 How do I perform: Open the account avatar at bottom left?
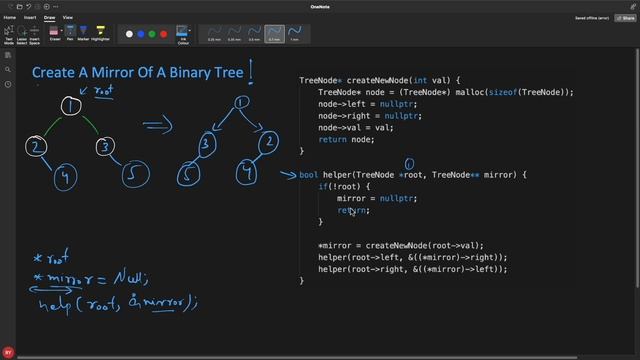pos(8,353)
